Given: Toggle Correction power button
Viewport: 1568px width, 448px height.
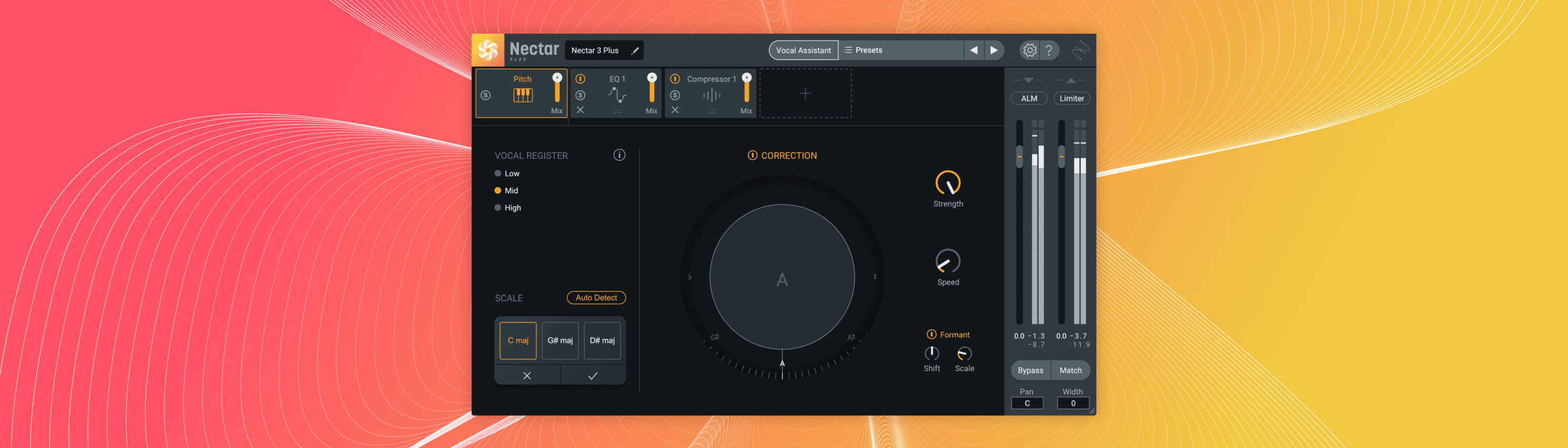Looking at the screenshot, I should click(x=752, y=155).
